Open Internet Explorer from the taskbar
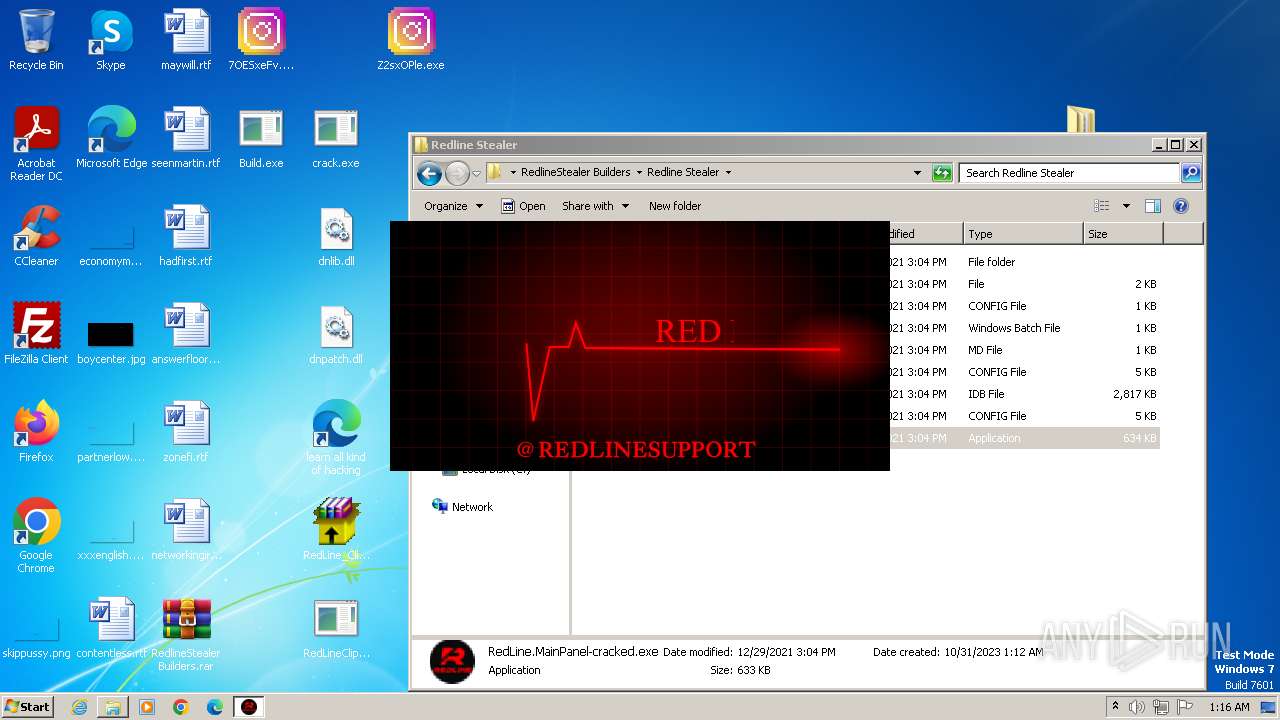1280x720 pixels. pyautogui.click(x=79, y=707)
